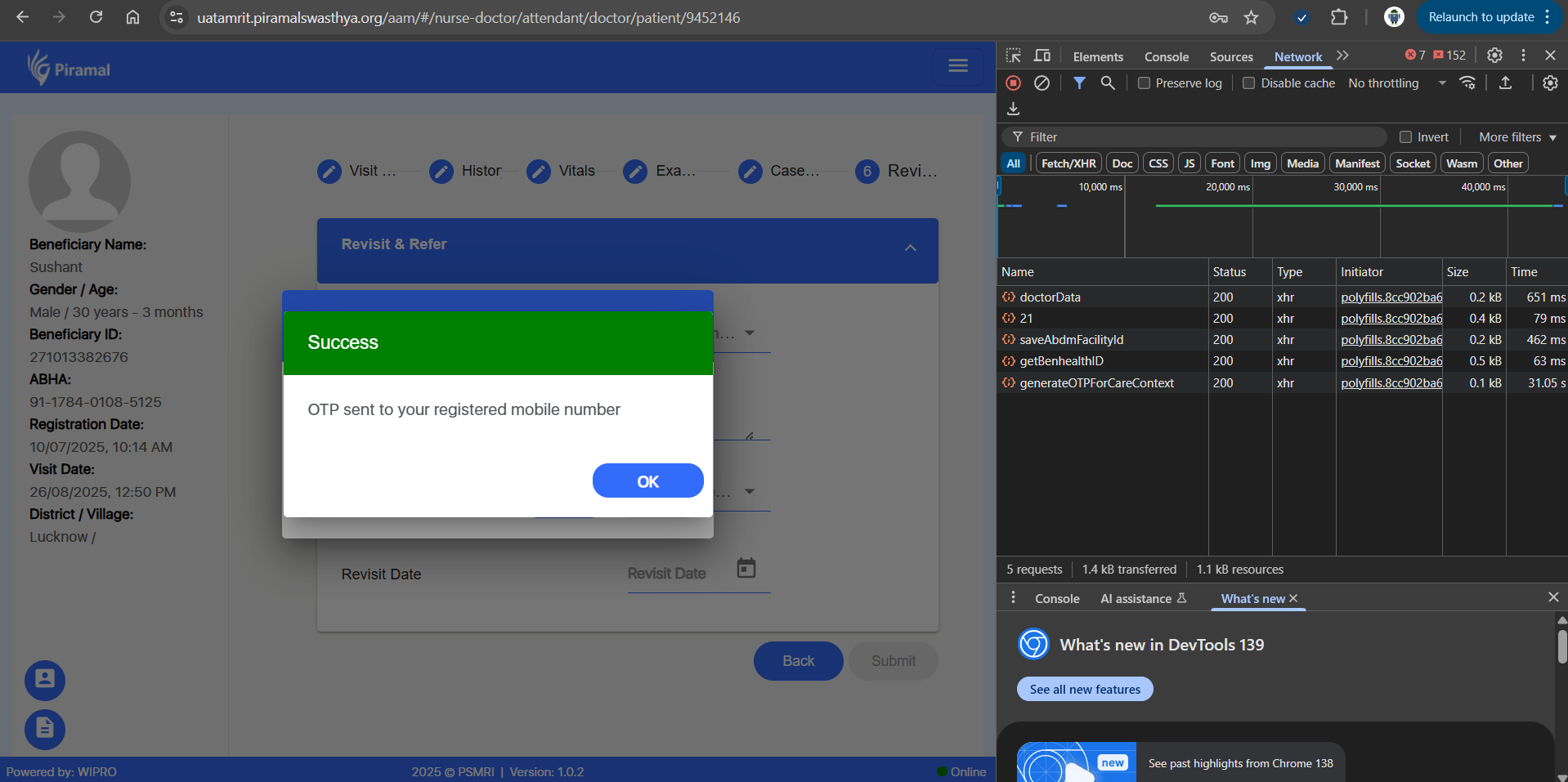
Task: Expand the More filters dropdown
Action: [1517, 137]
